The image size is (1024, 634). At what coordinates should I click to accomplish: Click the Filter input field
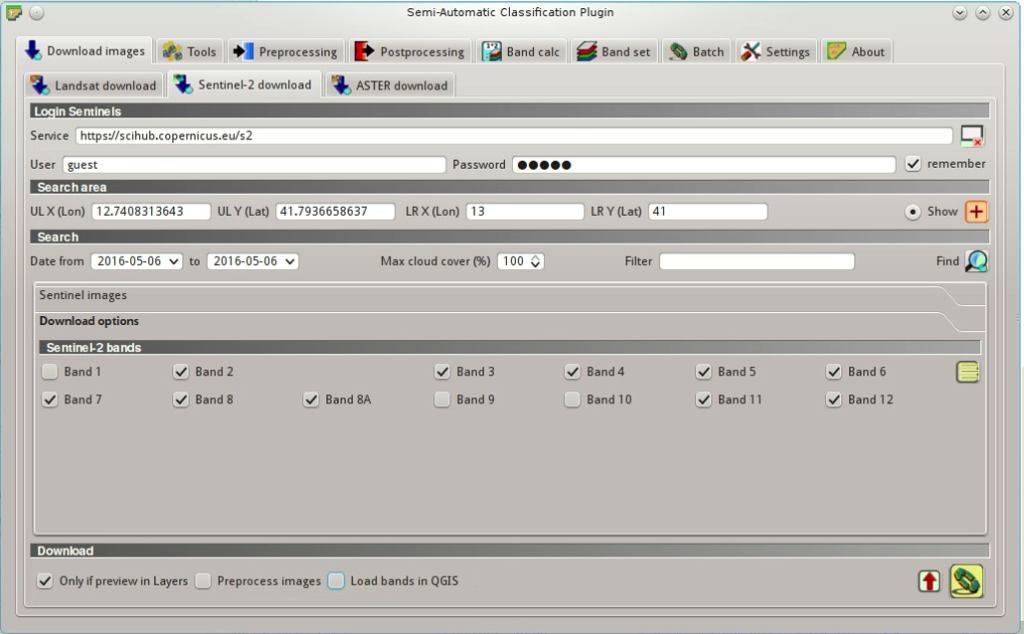757,261
